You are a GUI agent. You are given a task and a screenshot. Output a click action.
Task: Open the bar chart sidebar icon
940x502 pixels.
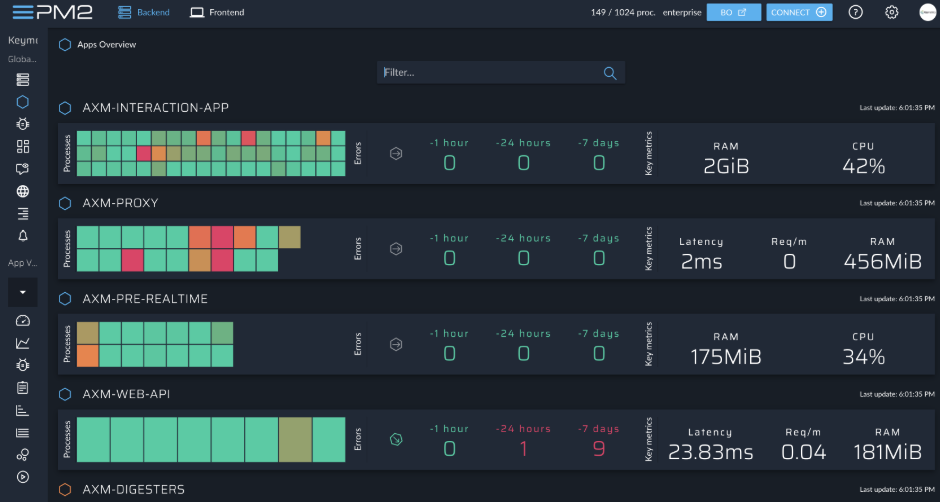pyautogui.click(x=23, y=410)
